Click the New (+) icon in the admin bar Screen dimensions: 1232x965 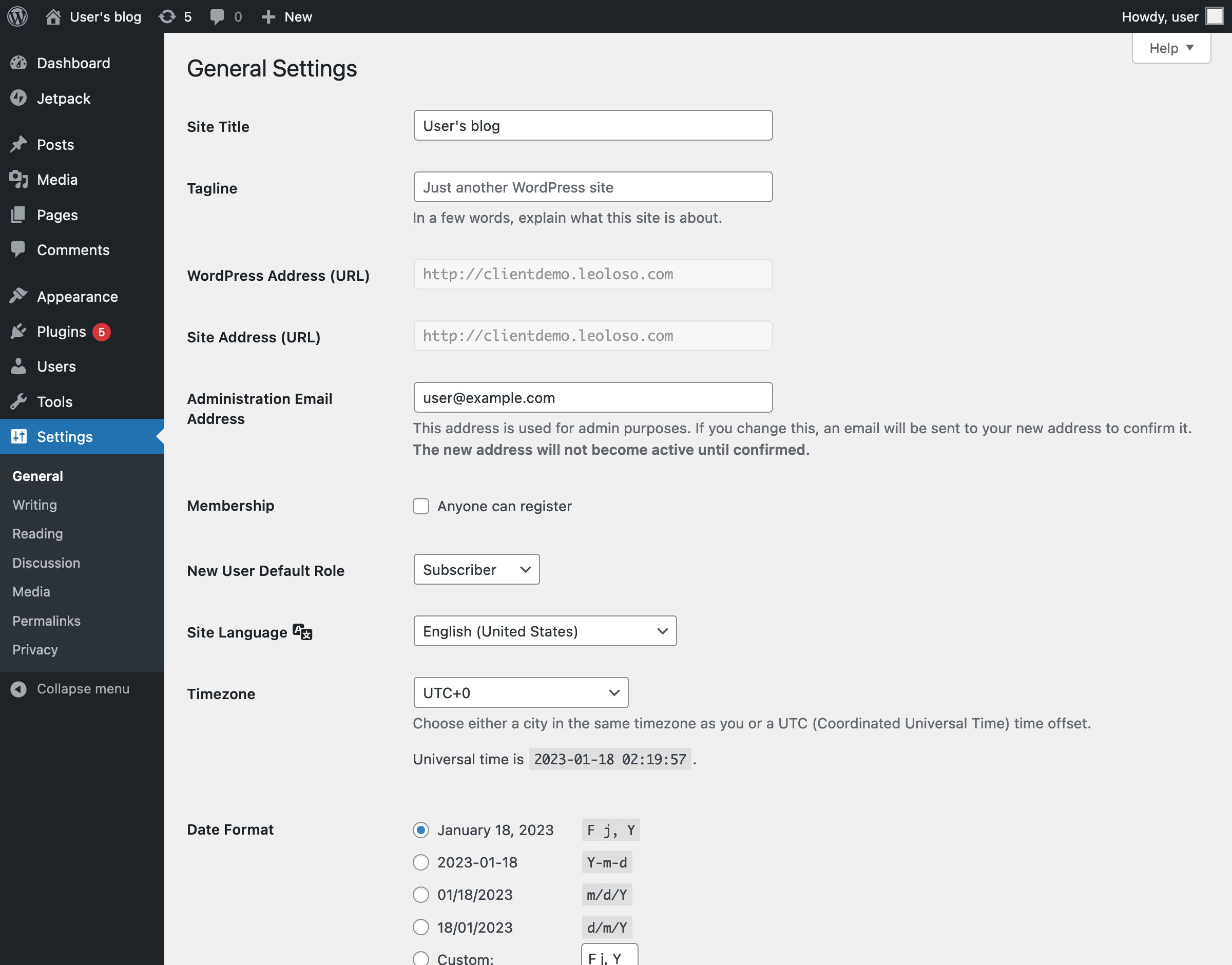pos(268,16)
